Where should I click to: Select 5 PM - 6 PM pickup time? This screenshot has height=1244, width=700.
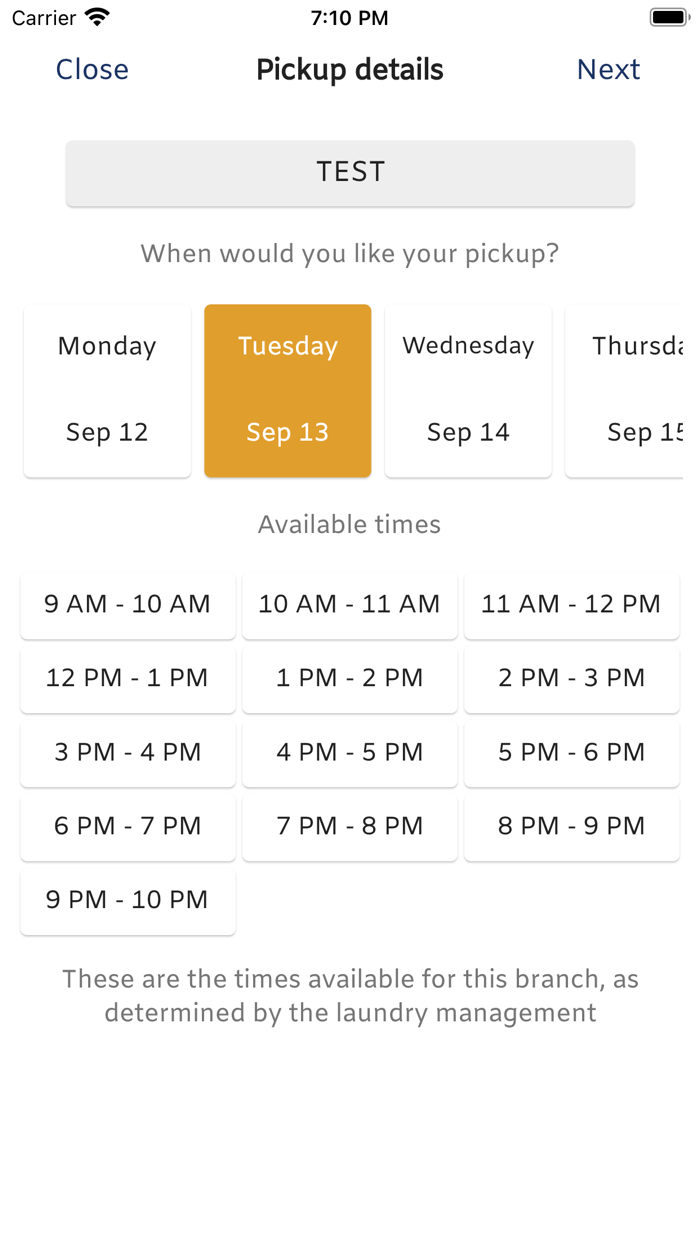(572, 753)
